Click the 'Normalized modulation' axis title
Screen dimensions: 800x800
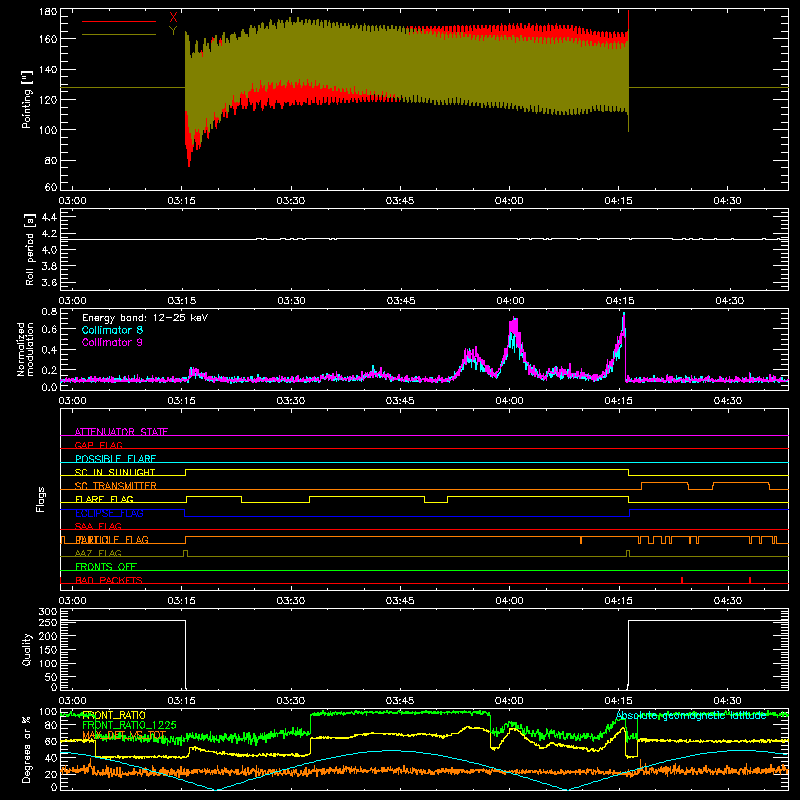[26, 349]
